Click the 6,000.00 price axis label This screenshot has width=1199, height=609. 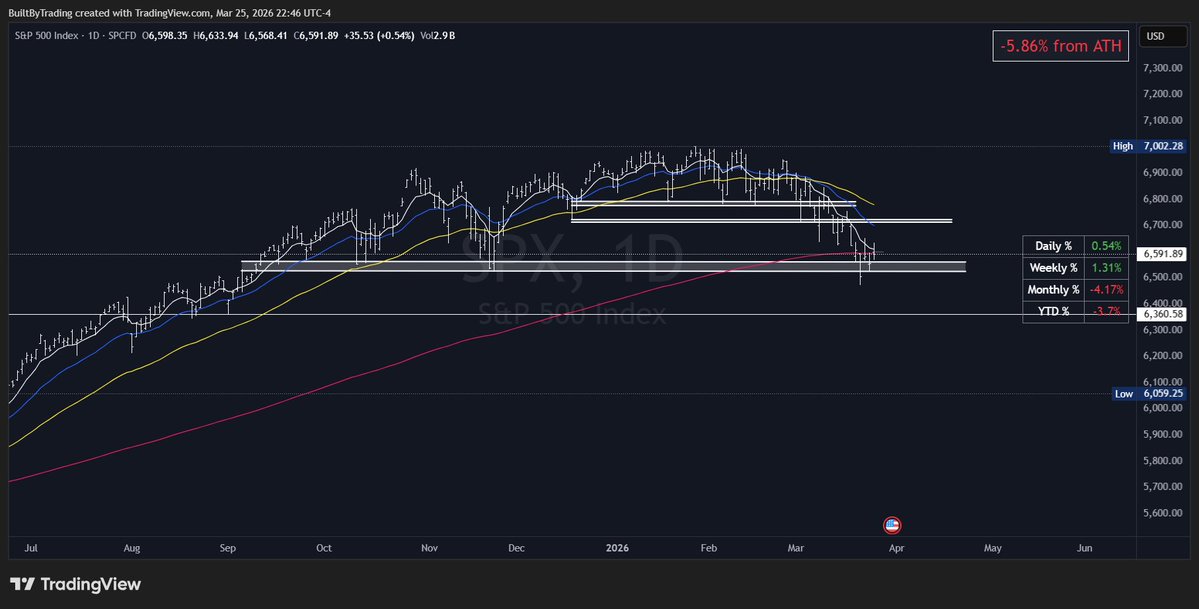pyautogui.click(x=1162, y=408)
